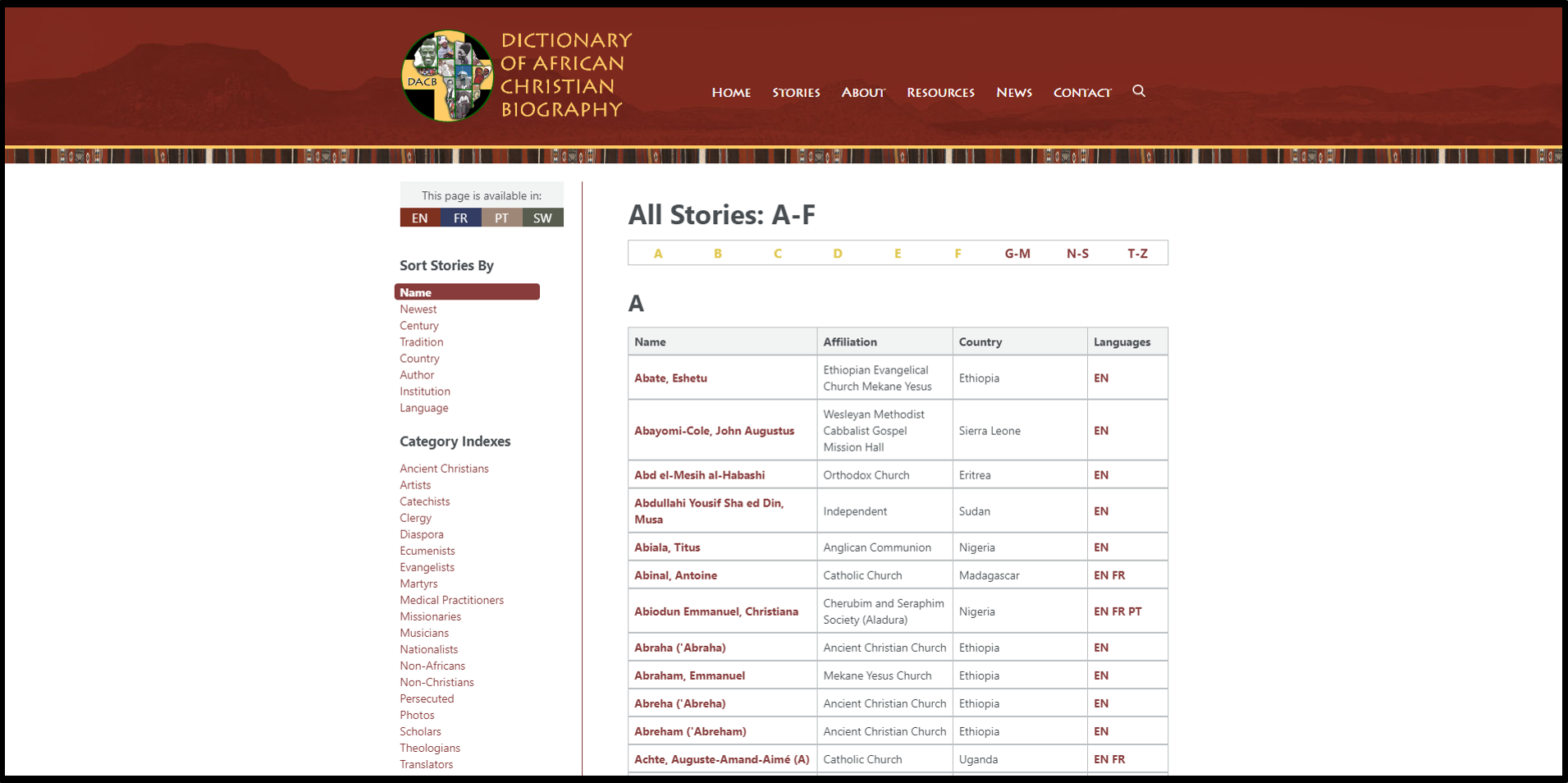The width and height of the screenshot is (1568, 783).
Task: Select the PT language button
Action: pos(501,218)
